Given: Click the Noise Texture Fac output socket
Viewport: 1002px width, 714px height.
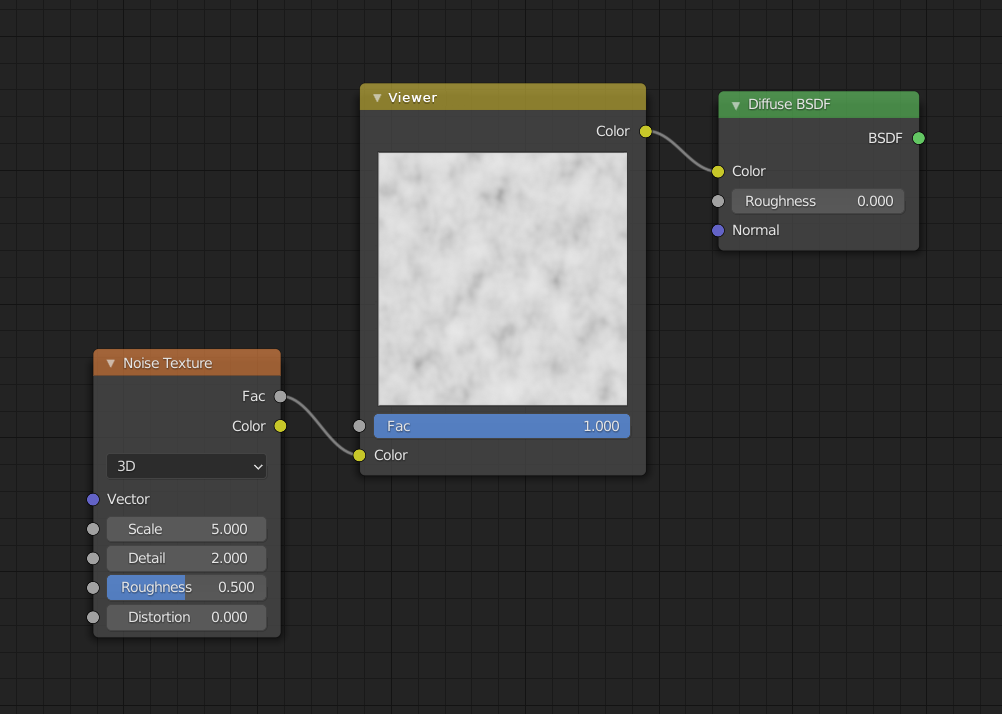Looking at the screenshot, I should click(280, 396).
